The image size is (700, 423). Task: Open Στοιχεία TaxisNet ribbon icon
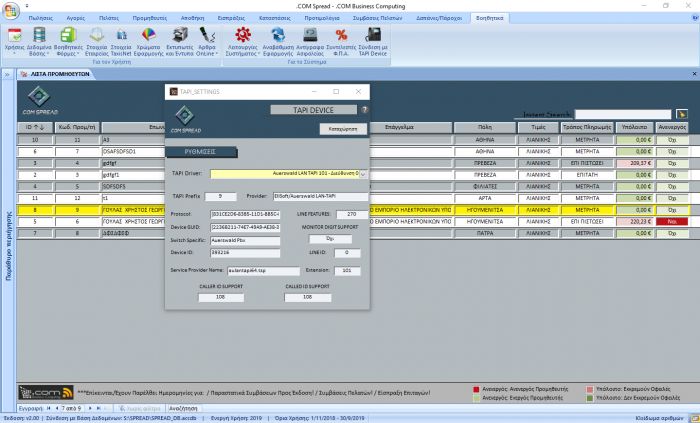pyautogui.click(x=121, y=35)
